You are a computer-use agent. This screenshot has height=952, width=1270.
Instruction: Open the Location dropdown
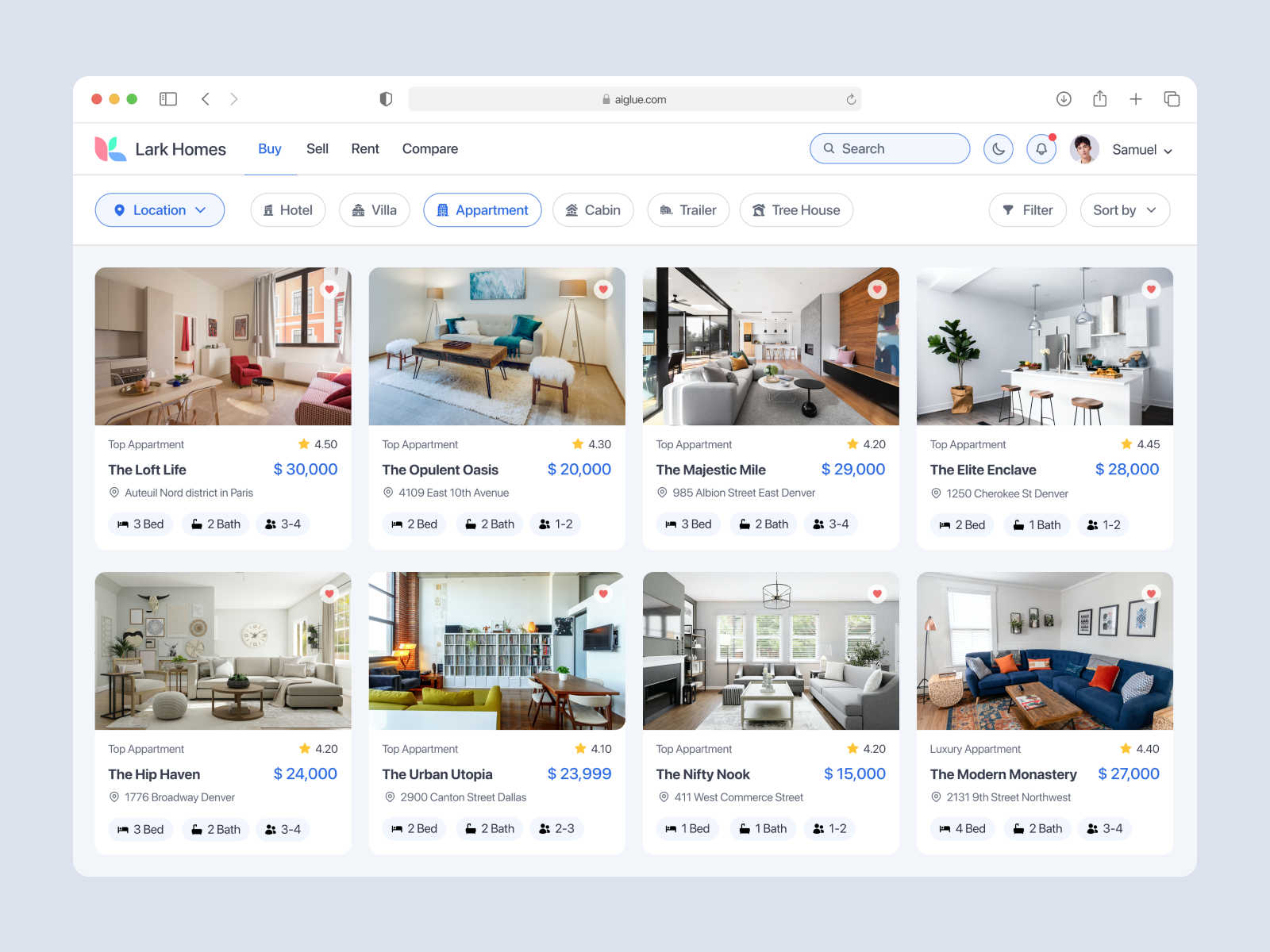point(160,209)
